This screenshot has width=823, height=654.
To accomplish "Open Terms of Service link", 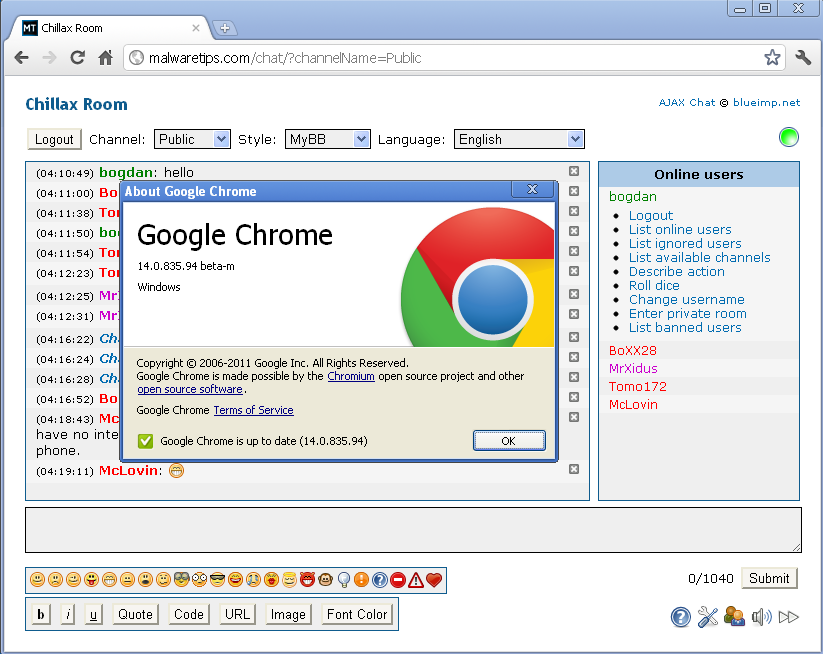I will pos(254,410).
